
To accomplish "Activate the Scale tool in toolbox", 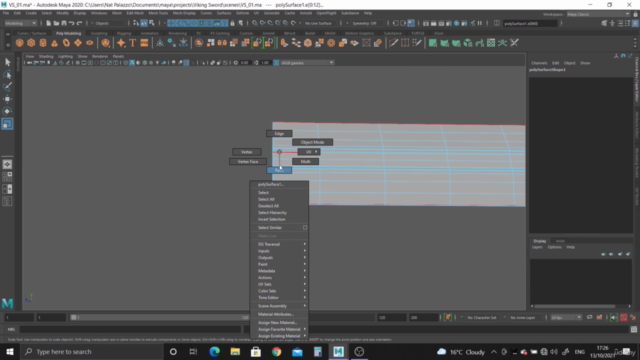I will click(x=7, y=124).
